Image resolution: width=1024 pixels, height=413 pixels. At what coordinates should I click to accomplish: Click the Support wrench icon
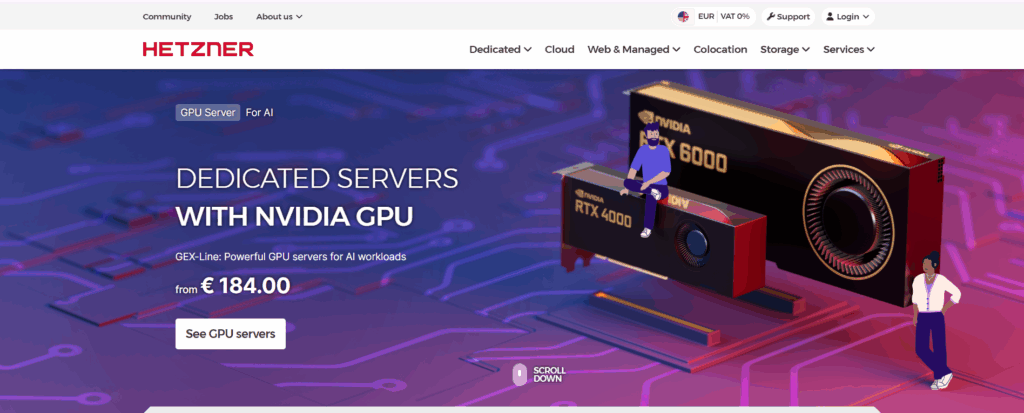point(771,16)
